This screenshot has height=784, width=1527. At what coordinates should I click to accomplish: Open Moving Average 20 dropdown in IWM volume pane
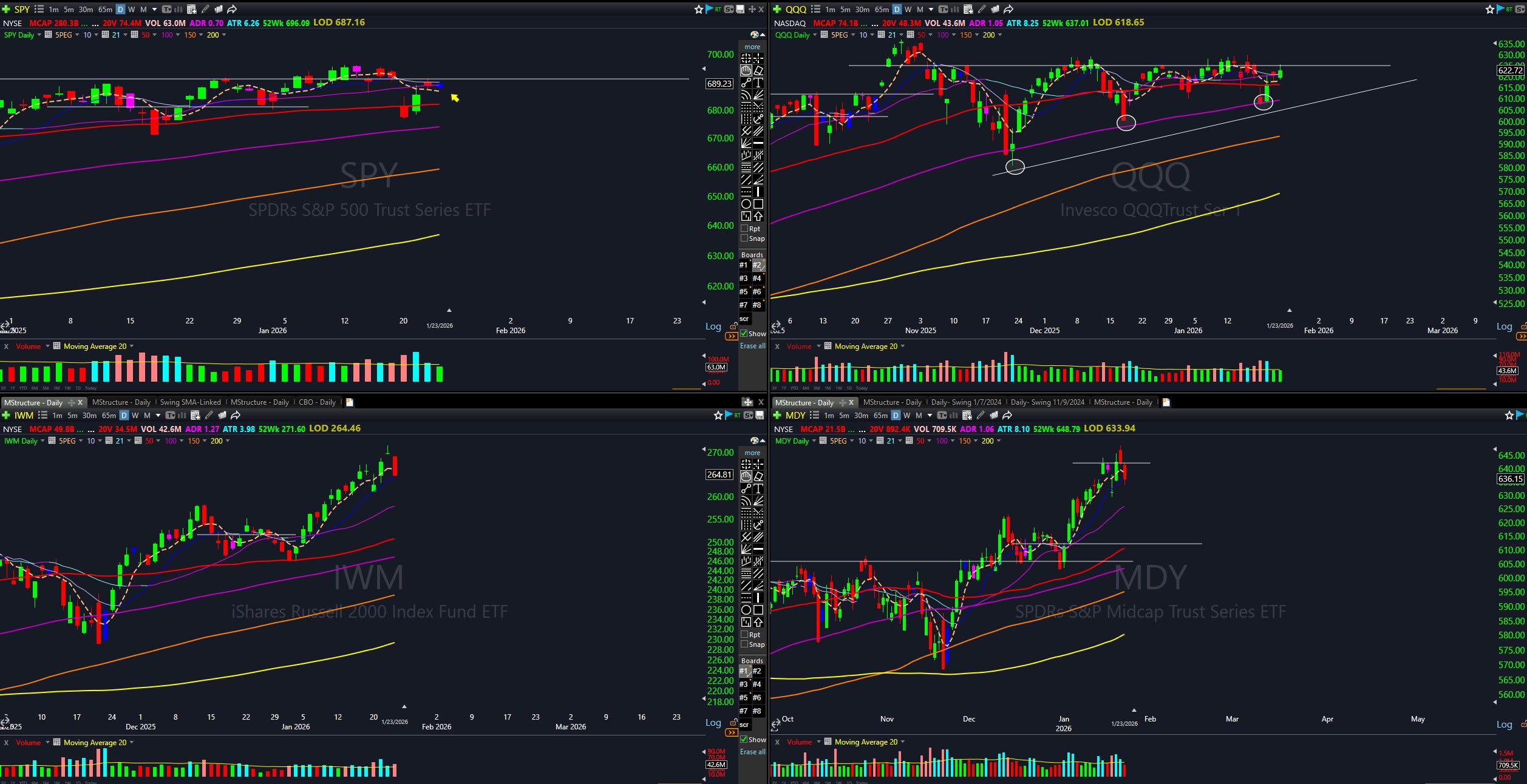point(132,743)
